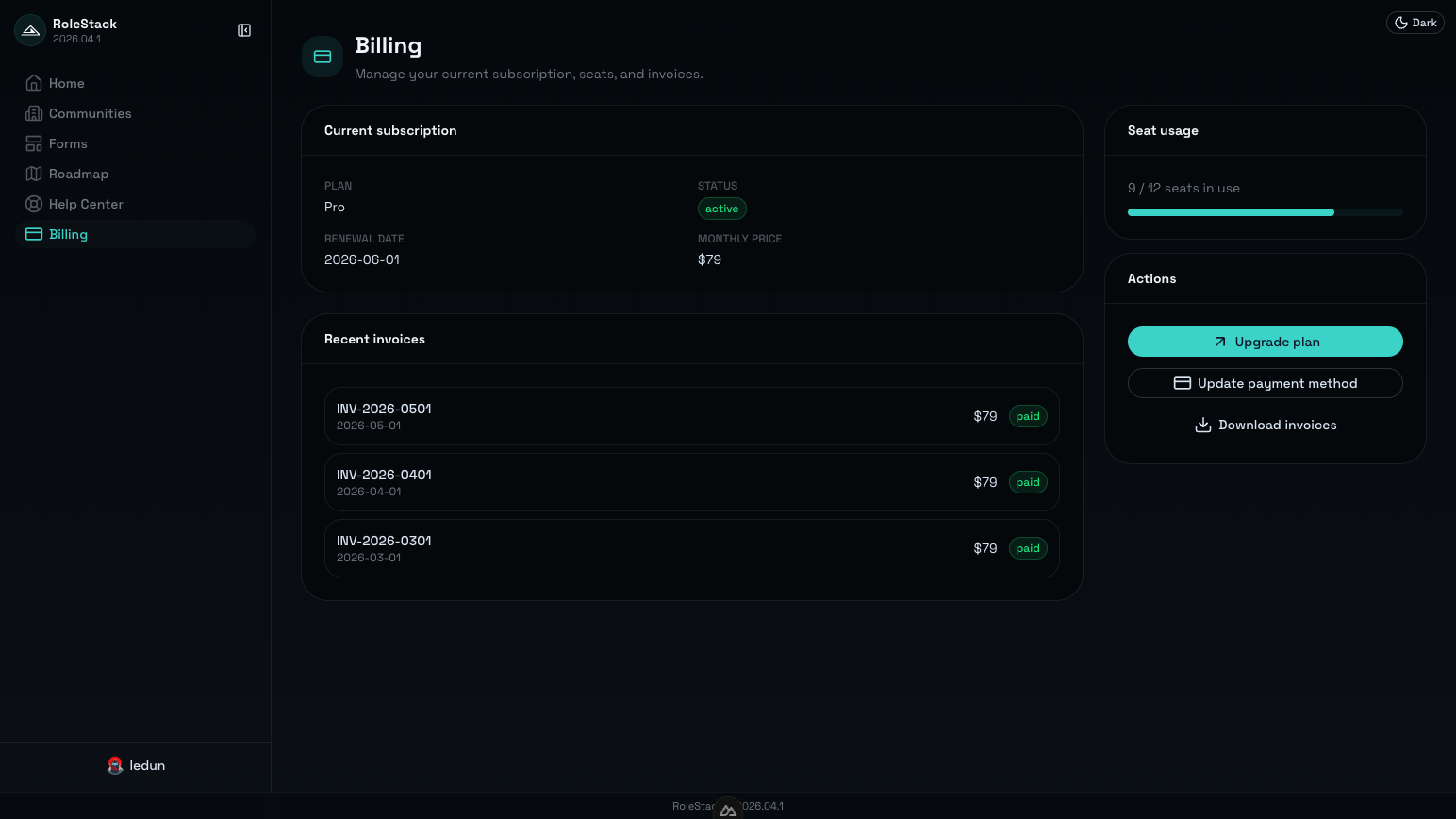Click the $79 amount on INV-2026-0401
The width and height of the screenshot is (1456, 819).
click(985, 482)
